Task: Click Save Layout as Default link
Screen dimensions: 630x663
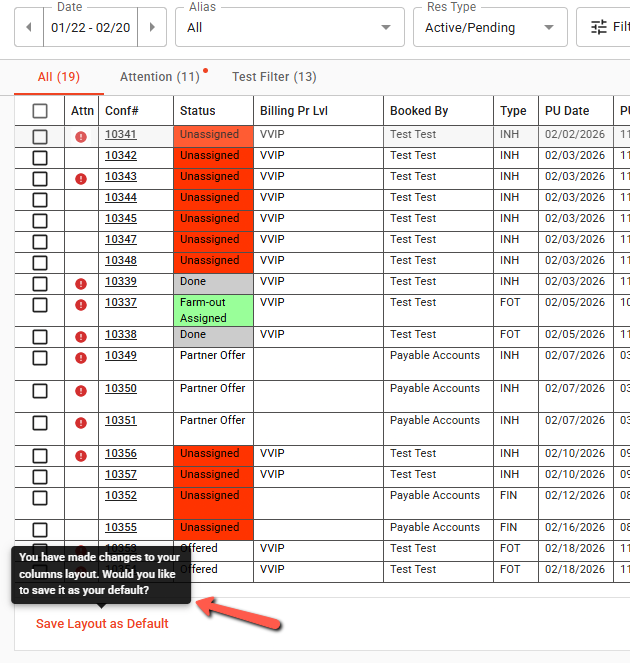Action: [102, 624]
